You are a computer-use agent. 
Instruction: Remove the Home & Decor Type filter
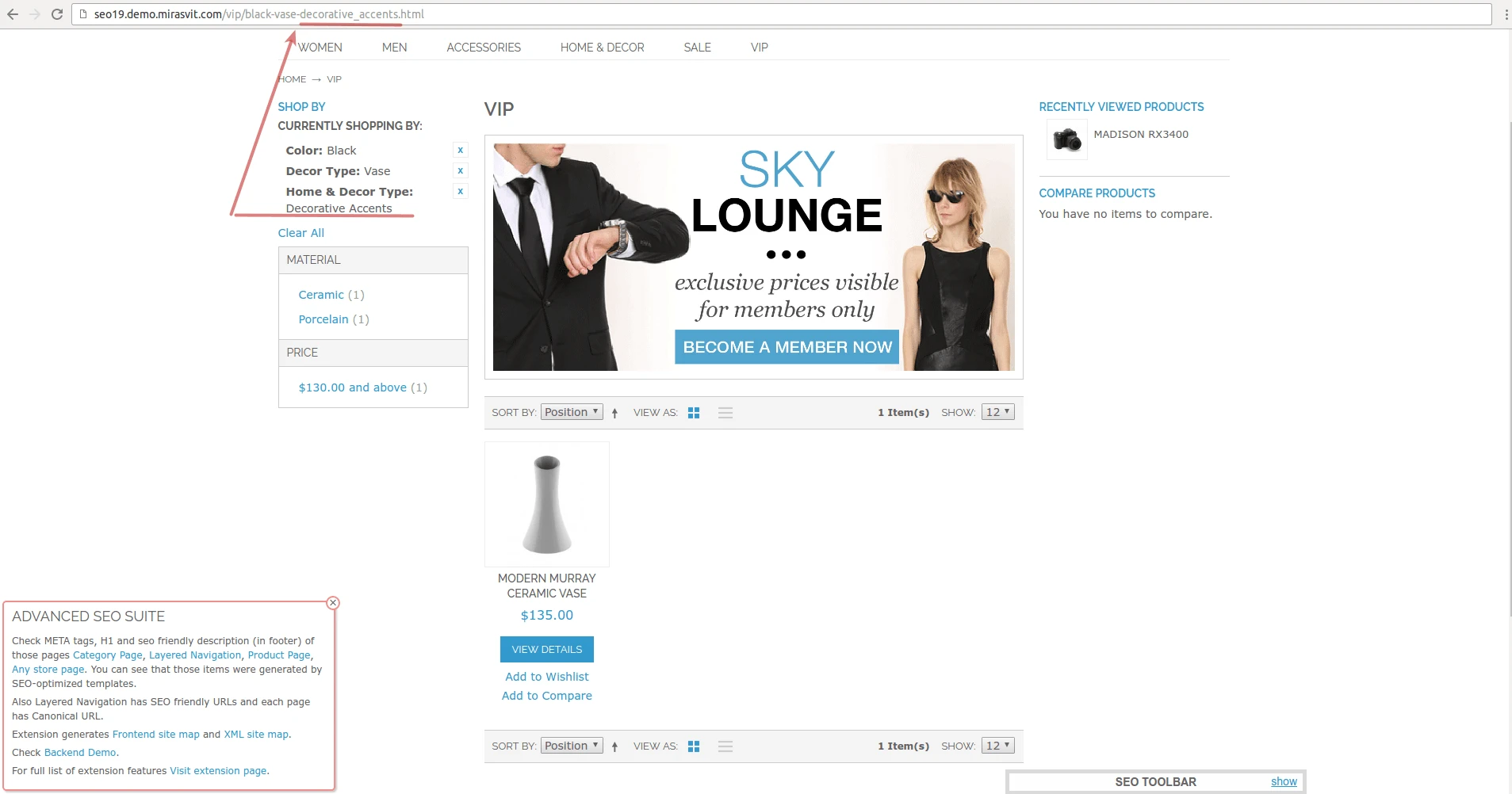(460, 191)
